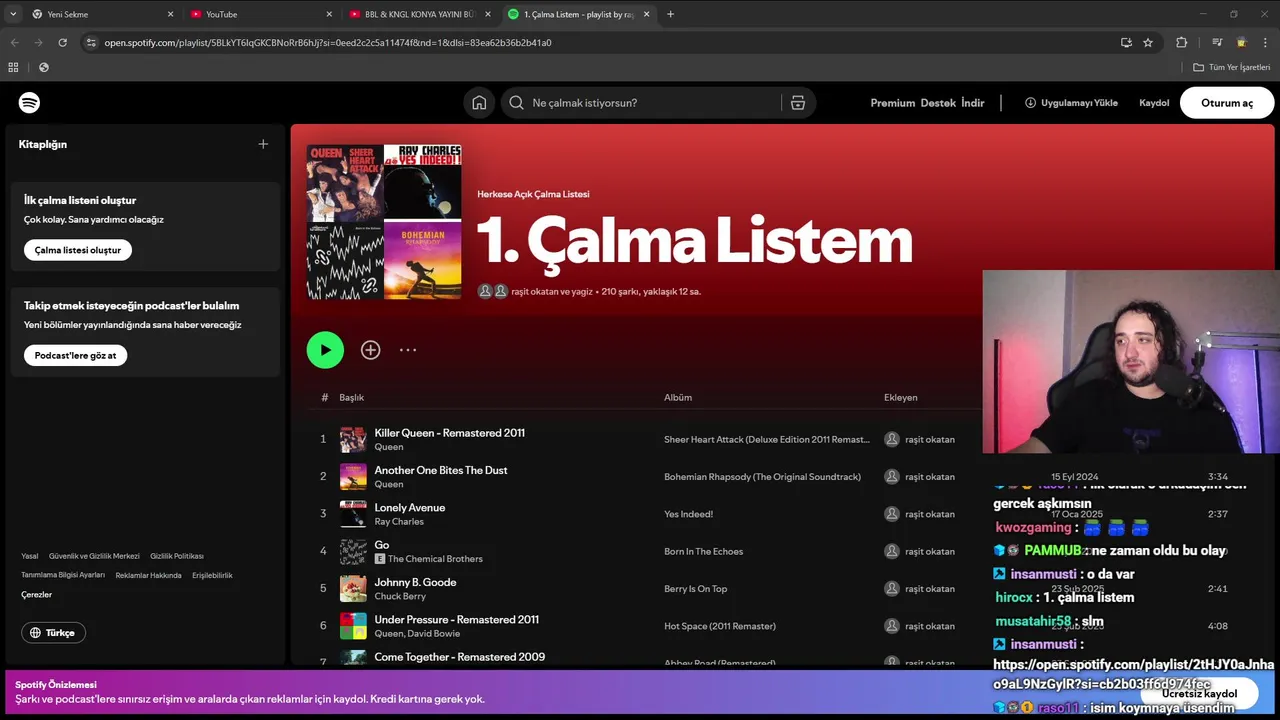The image size is (1280, 720).
Task: Open album Berry Is On Top
Action: 696,589
